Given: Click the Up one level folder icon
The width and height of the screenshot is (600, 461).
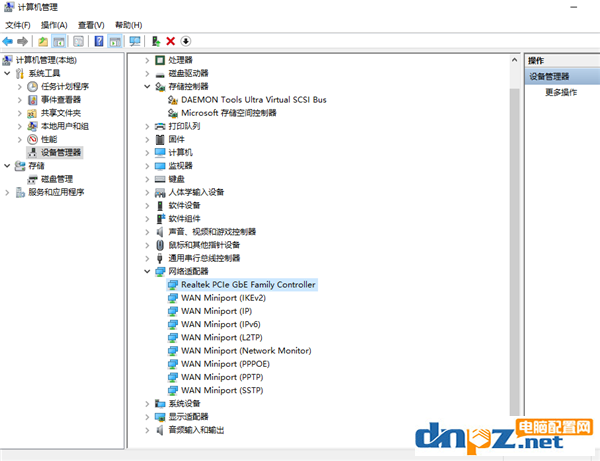Looking at the screenshot, I should pyautogui.click(x=43, y=41).
